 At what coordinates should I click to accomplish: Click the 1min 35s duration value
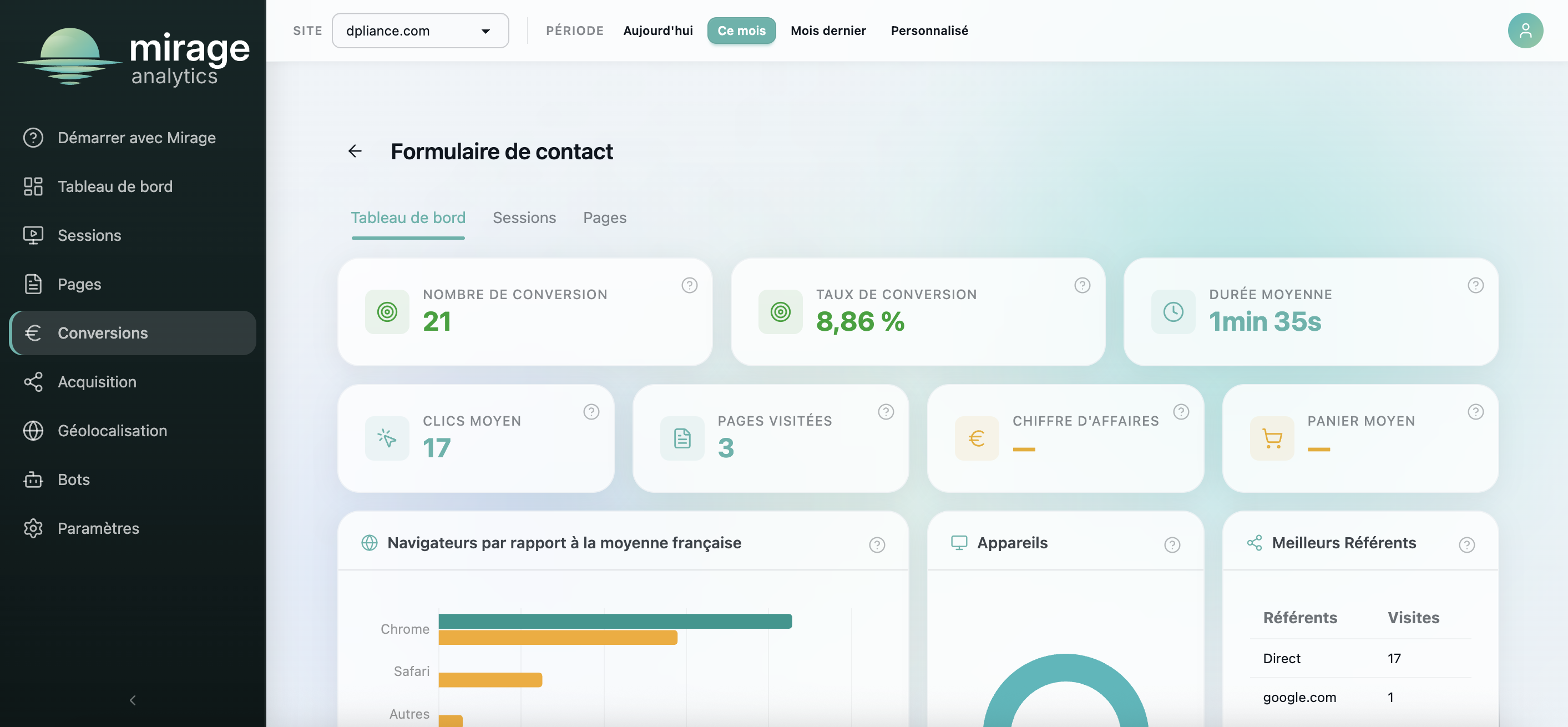click(1264, 321)
